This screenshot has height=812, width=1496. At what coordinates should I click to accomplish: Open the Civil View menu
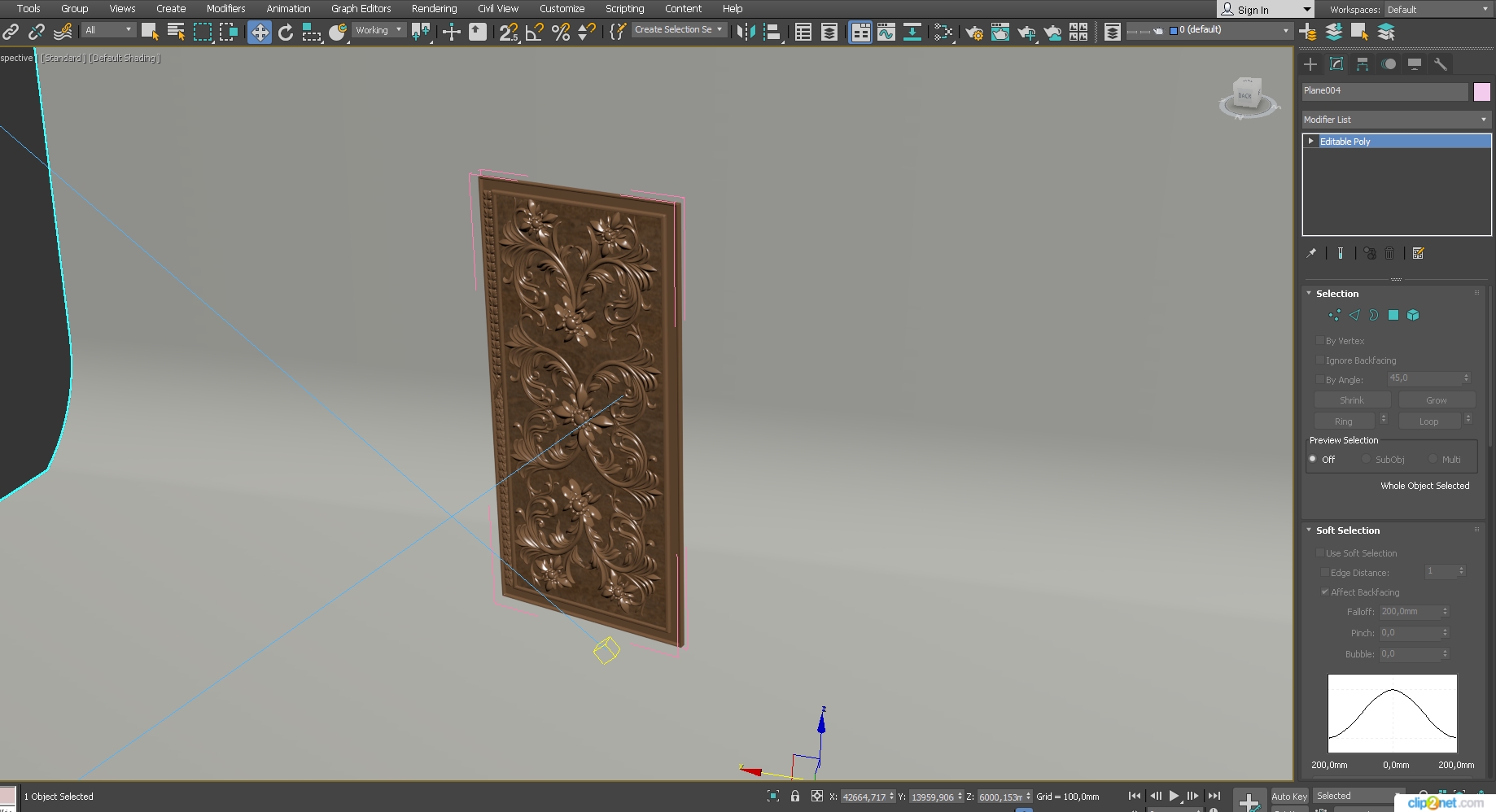pos(497,8)
